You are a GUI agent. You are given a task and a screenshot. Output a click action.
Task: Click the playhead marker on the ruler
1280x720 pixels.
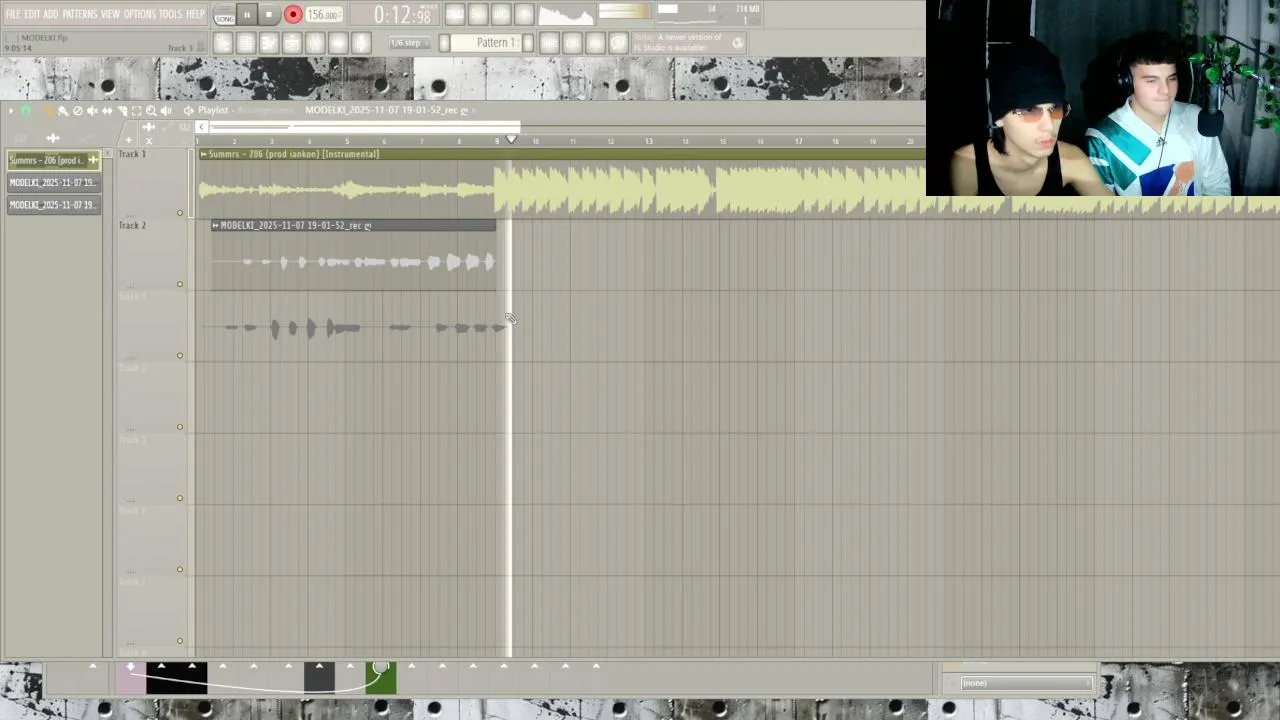tap(511, 140)
